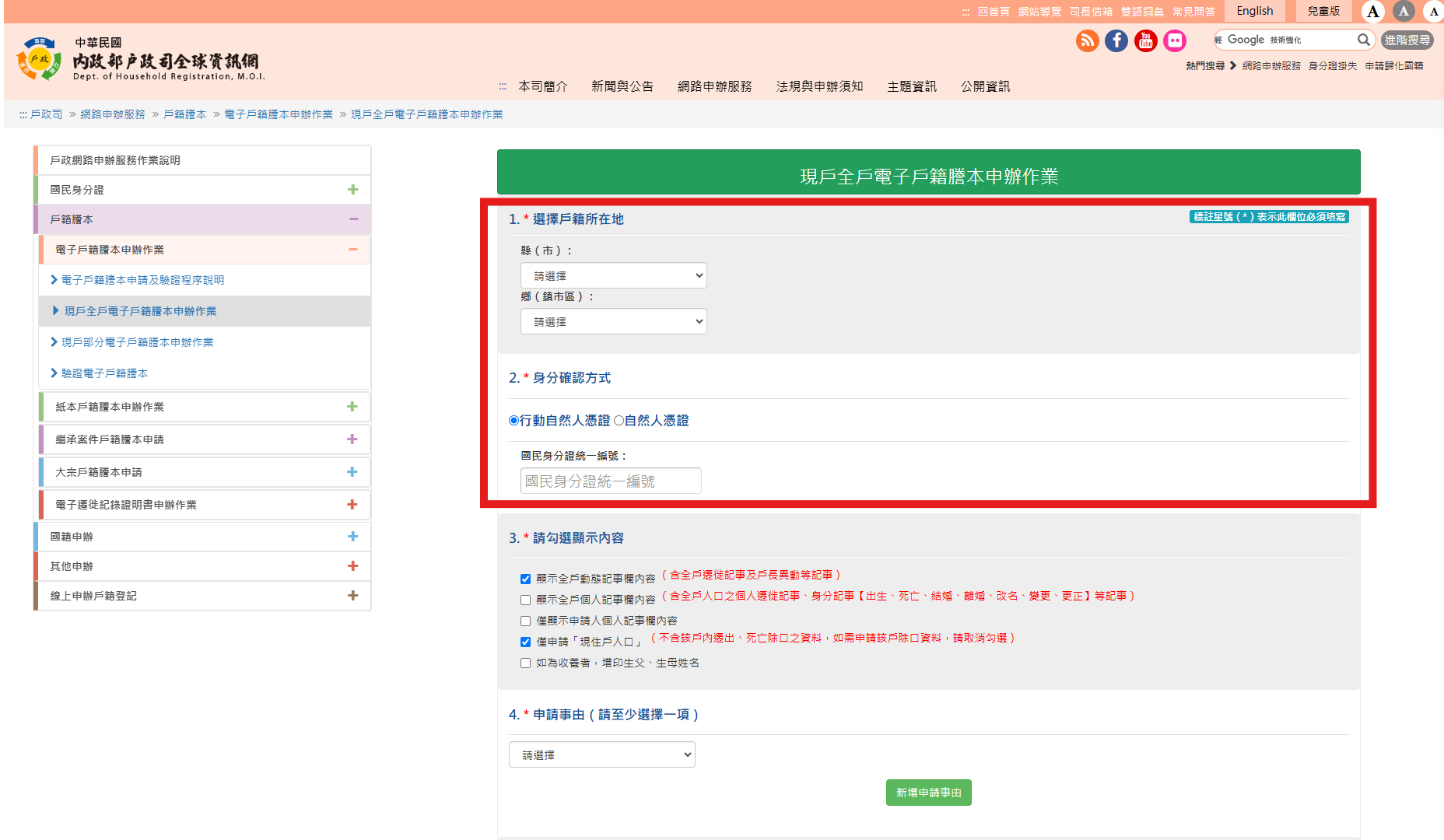This screenshot has width=1444, height=840.
Task: Check 僅顯示申請人個人記事欄內容 checkbox
Action: point(526,621)
